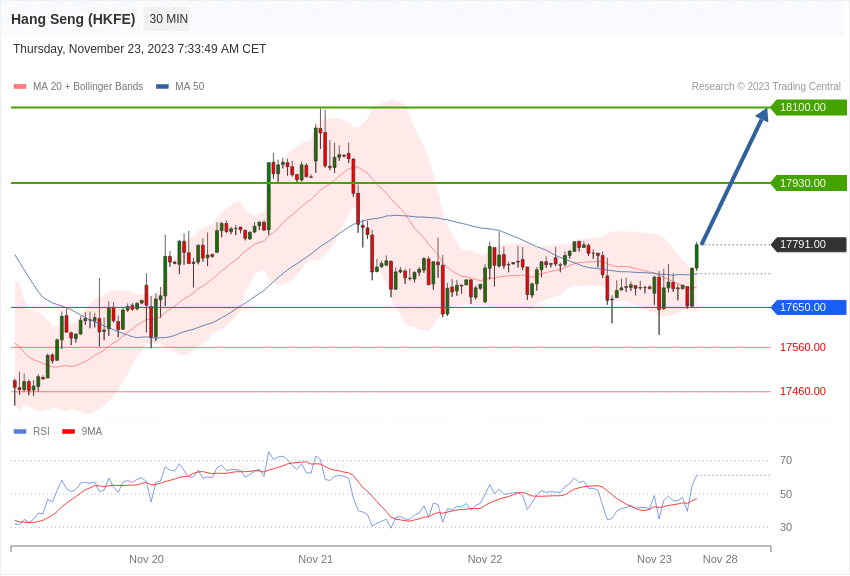Image resolution: width=850 pixels, height=576 pixels.
Task: Click the Thursday, November 23, 2023 timestamp
Action: (139, 49)
